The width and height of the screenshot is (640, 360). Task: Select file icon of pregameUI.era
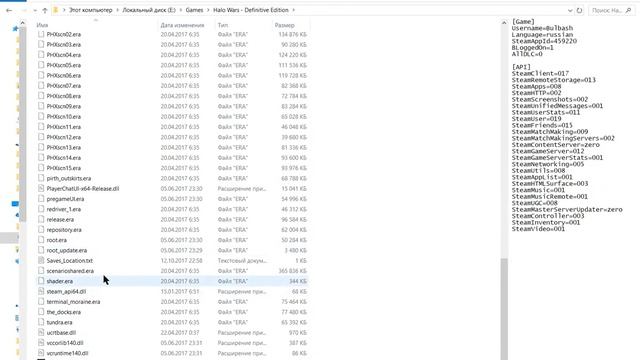click(41, 199)
